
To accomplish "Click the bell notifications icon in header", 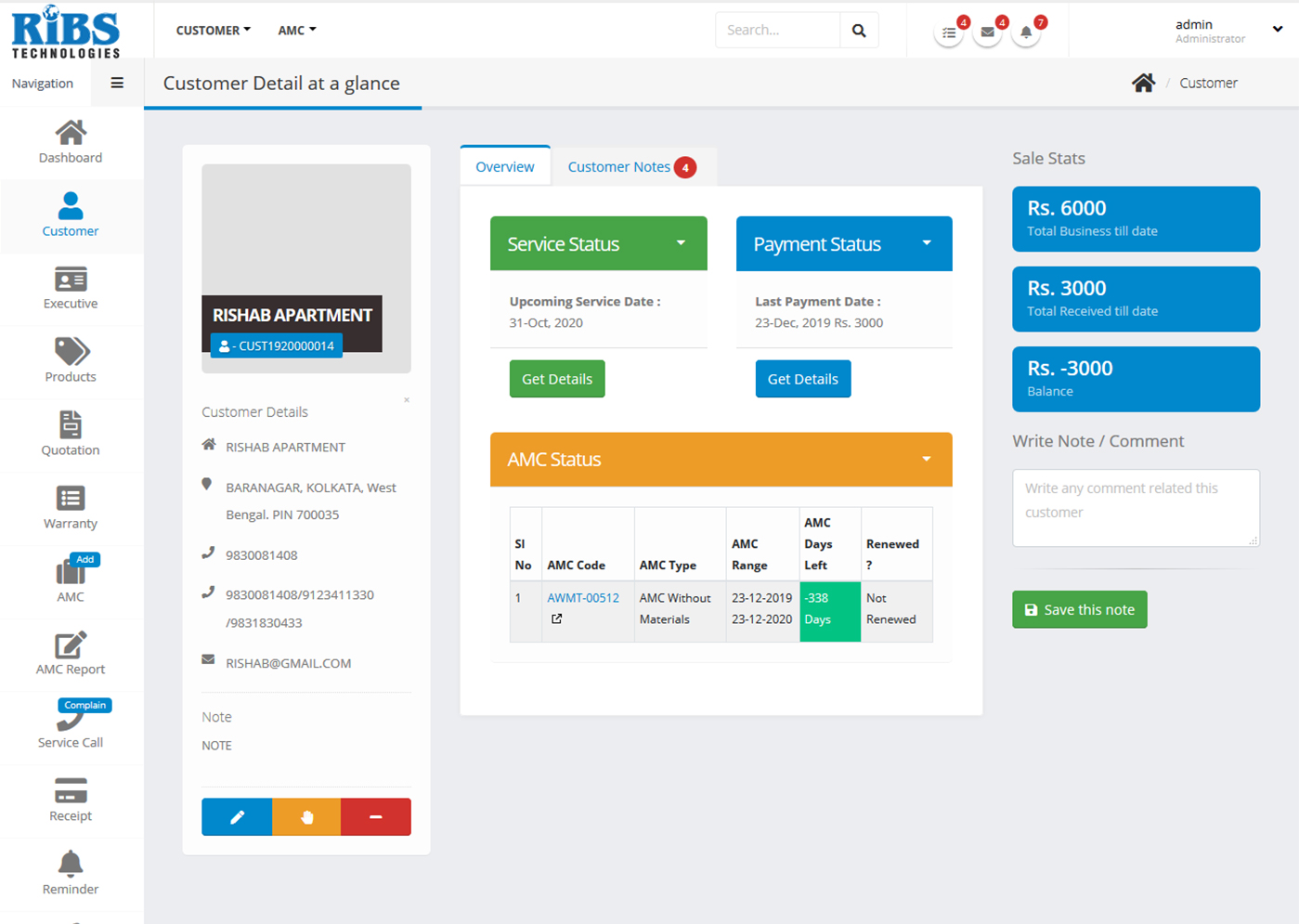I will [1026, 33].
